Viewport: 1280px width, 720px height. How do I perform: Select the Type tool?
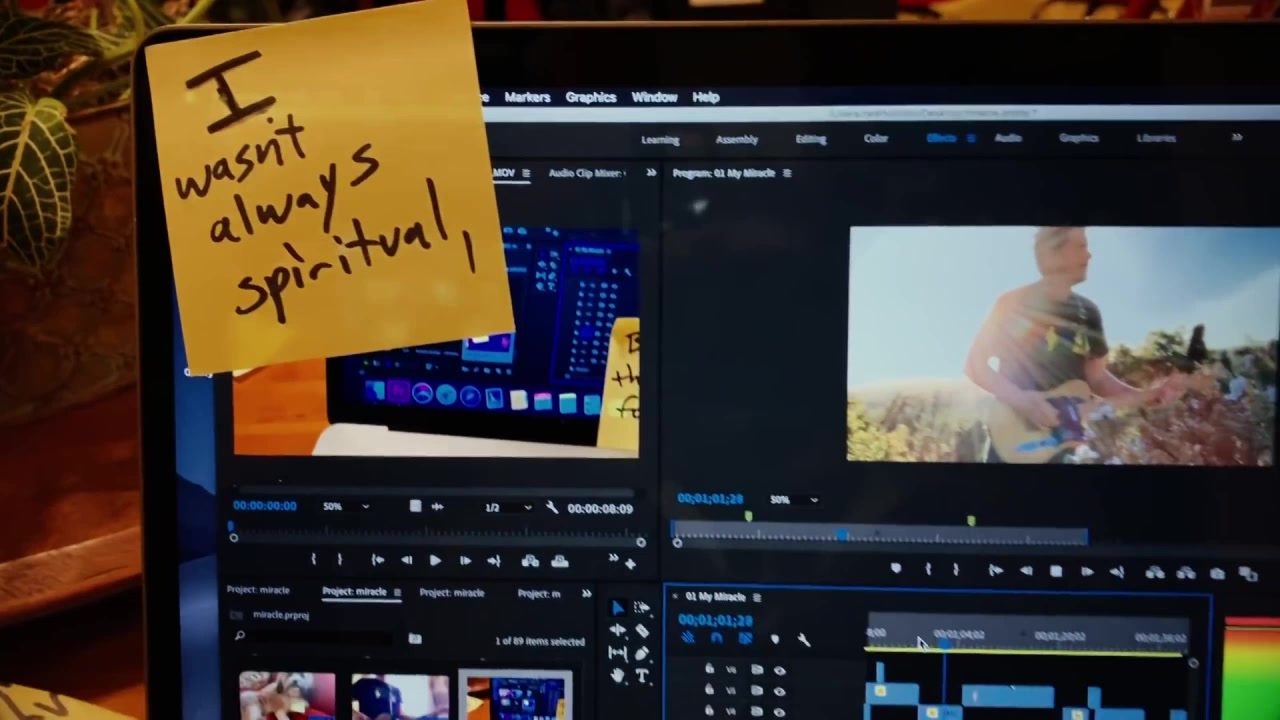[641, 676]
